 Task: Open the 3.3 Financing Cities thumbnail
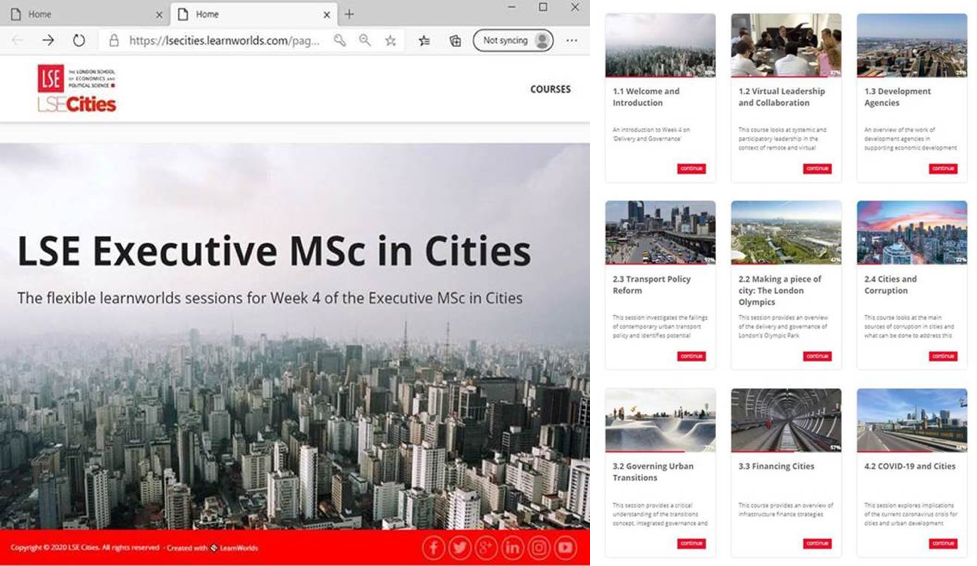coord(785,419)
